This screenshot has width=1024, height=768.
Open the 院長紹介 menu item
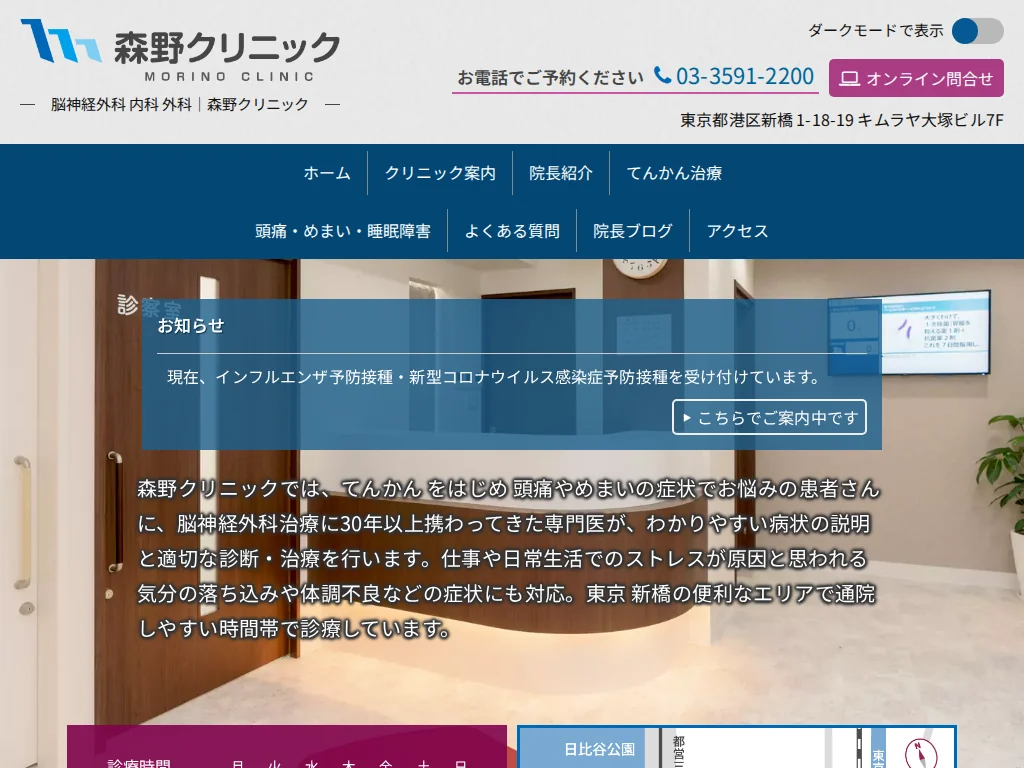tap(561, 173)
